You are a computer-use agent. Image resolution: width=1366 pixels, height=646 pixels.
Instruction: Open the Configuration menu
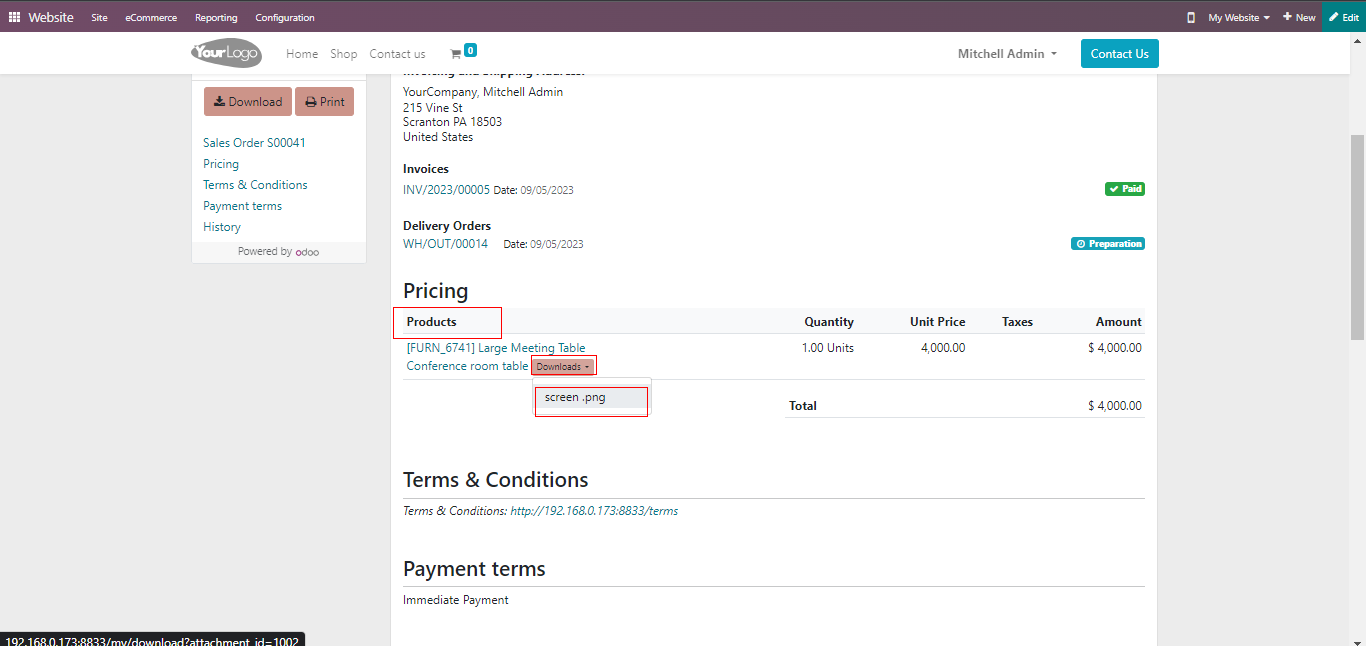click(x=284, y=17)
